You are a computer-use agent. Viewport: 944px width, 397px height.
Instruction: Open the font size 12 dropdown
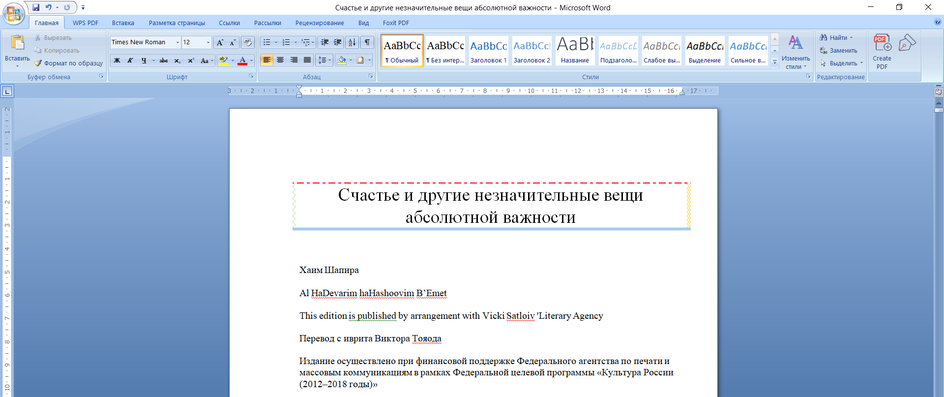point(208,42)
